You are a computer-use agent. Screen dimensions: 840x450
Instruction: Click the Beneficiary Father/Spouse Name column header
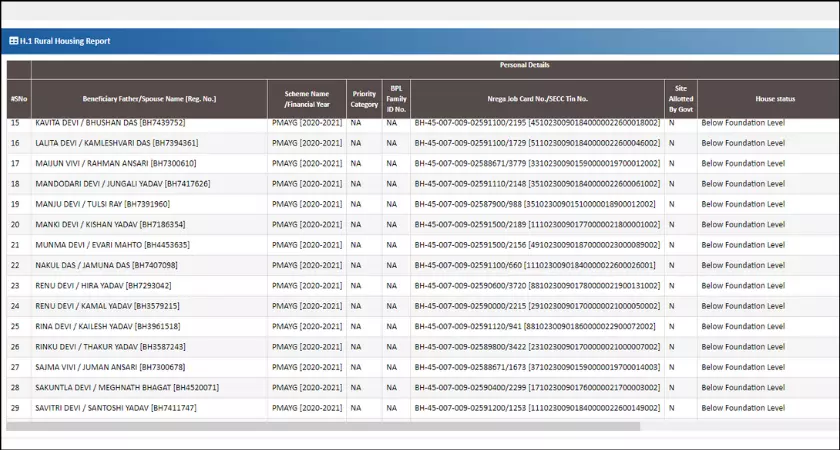(x=149, y=99)
